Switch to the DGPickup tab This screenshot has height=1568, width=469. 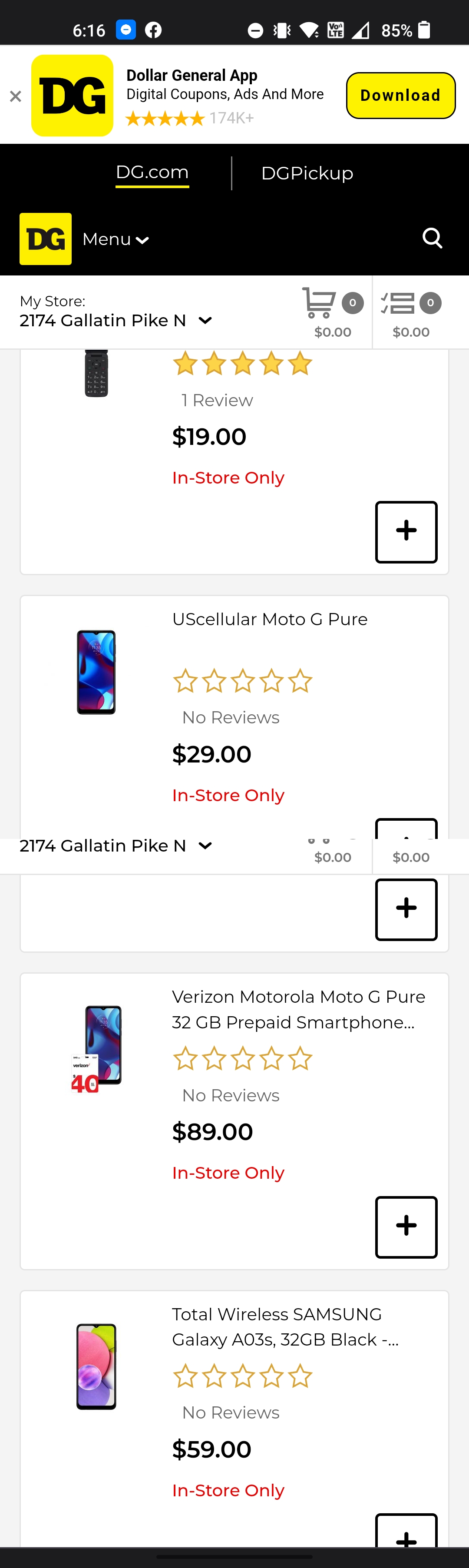[307, 173]
